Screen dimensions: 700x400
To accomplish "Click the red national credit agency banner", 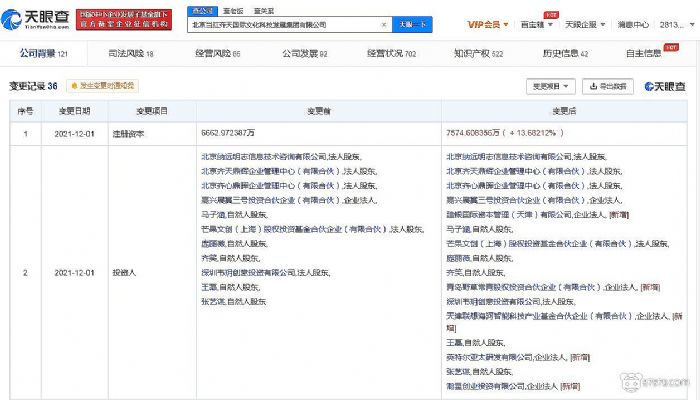I will [x=124, y=20].
